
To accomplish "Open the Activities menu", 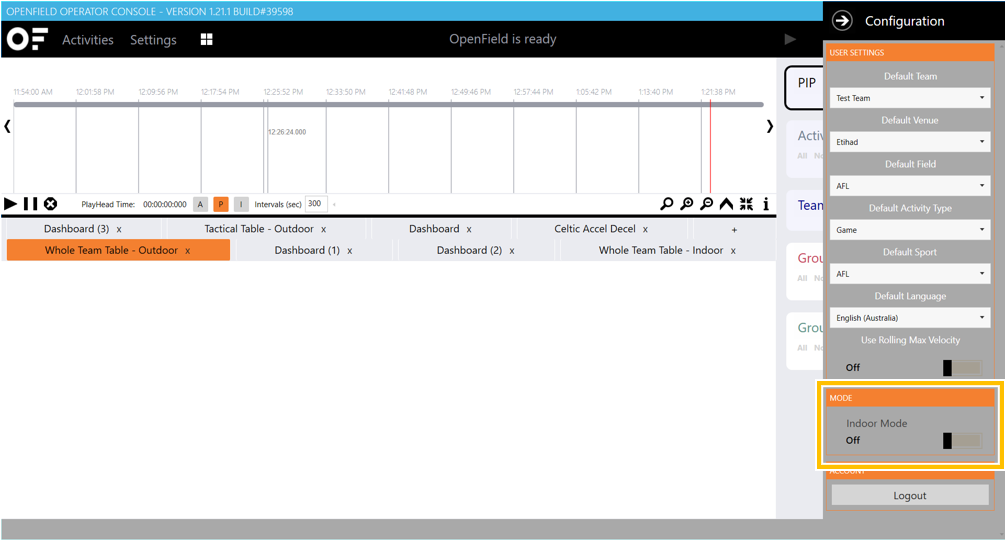I will coord(87,40).
